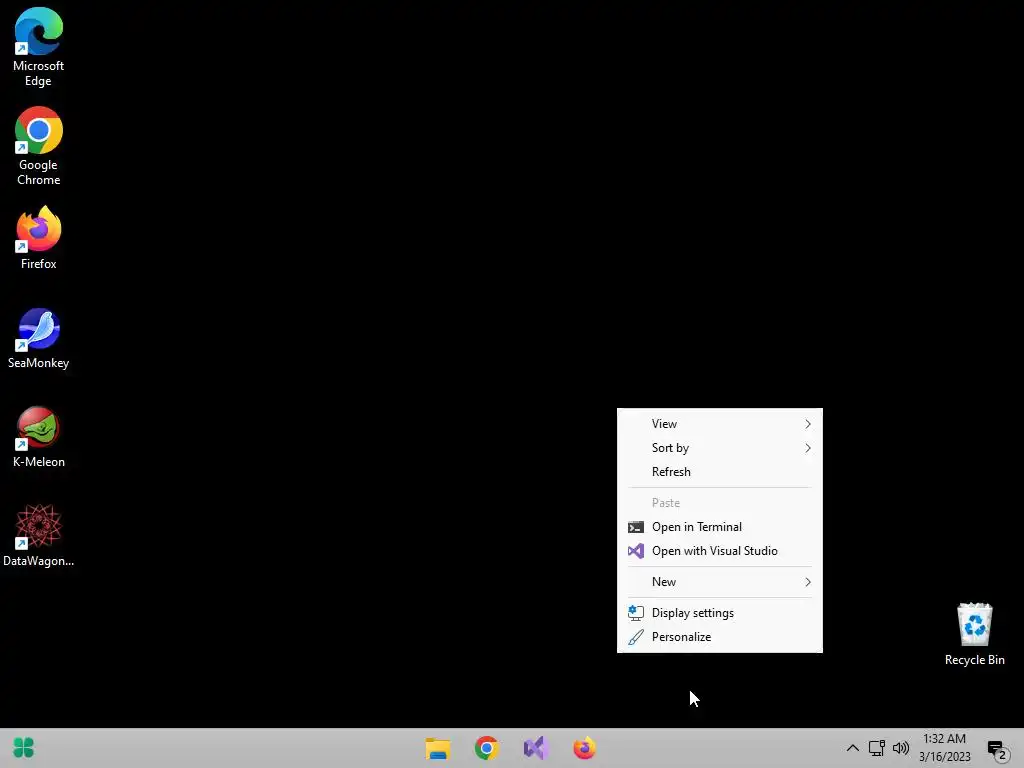Show hidden system tray icons

852,748
